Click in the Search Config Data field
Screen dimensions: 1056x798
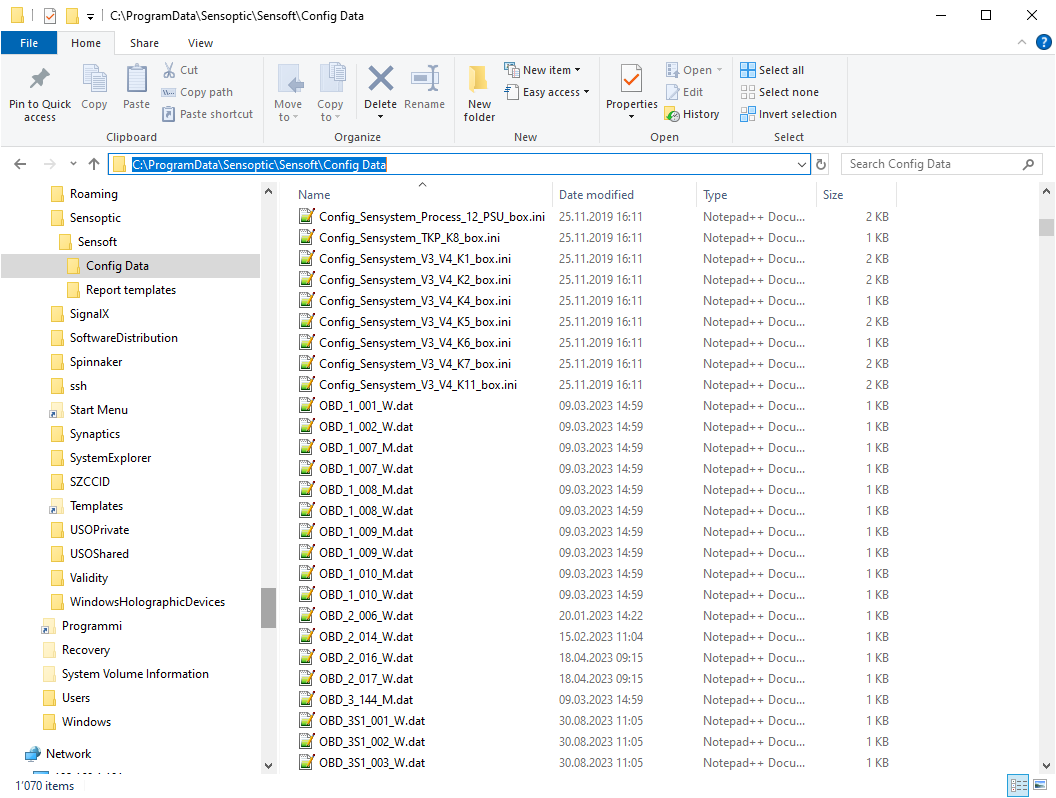[x=930, y=164]
